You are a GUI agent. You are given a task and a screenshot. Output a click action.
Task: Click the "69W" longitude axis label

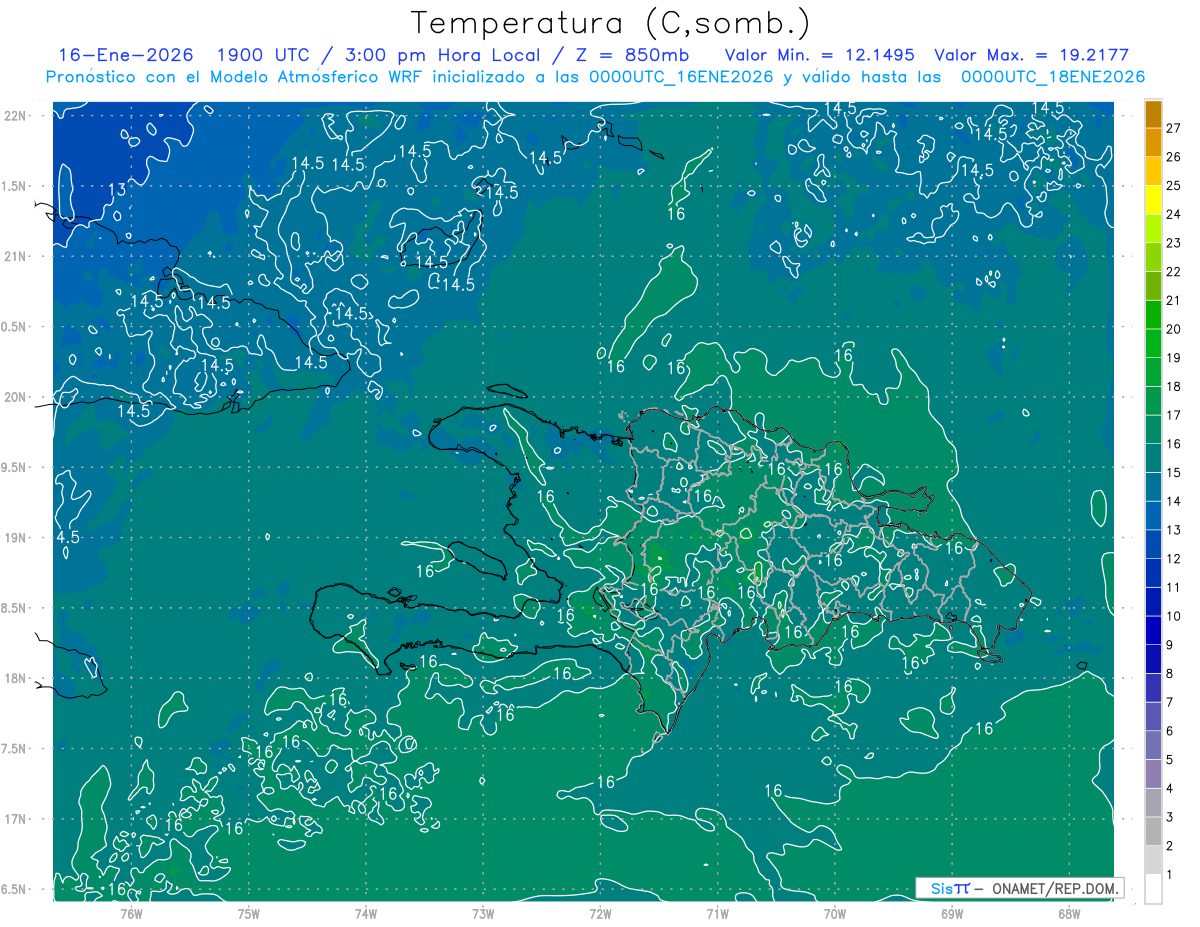[952, 913]
